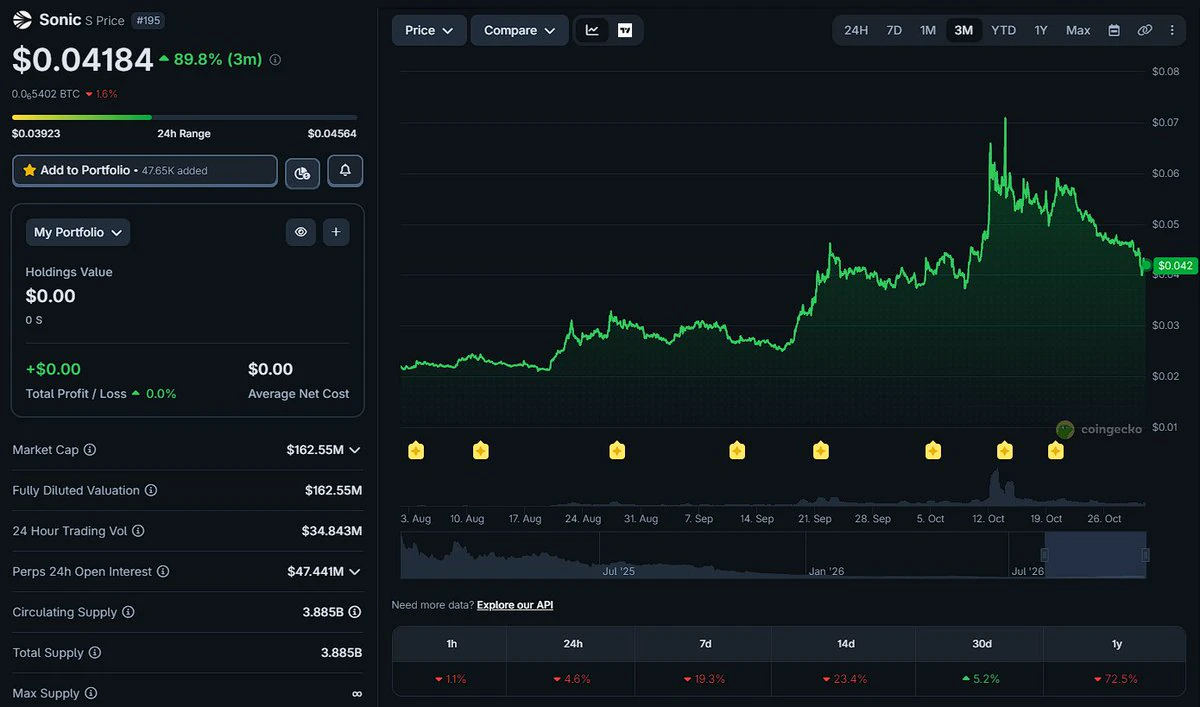Show the Max Supply info tooltip
Screen dimensions: 1200x707
(x=91, y=693)
